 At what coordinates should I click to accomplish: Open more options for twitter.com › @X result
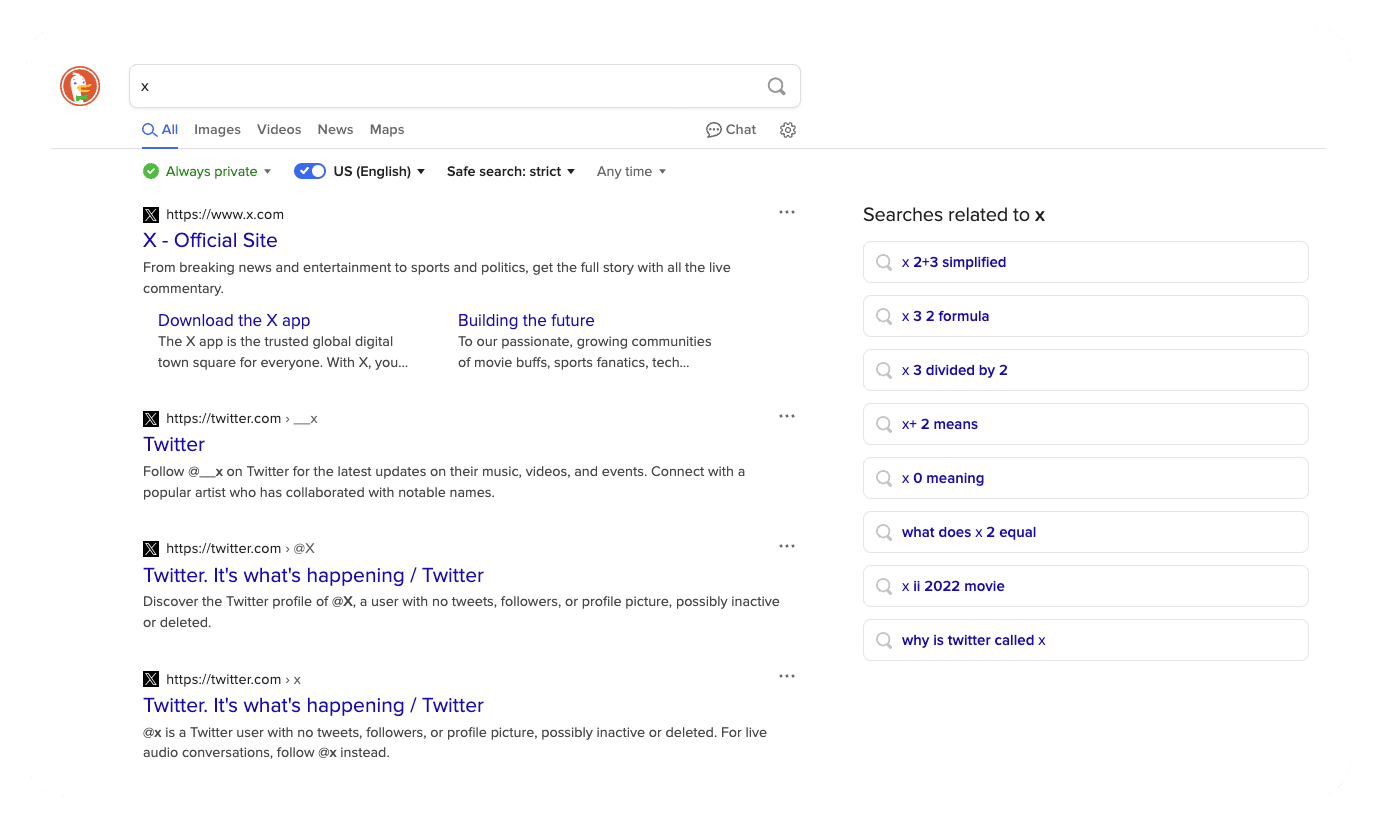[787, 546]
